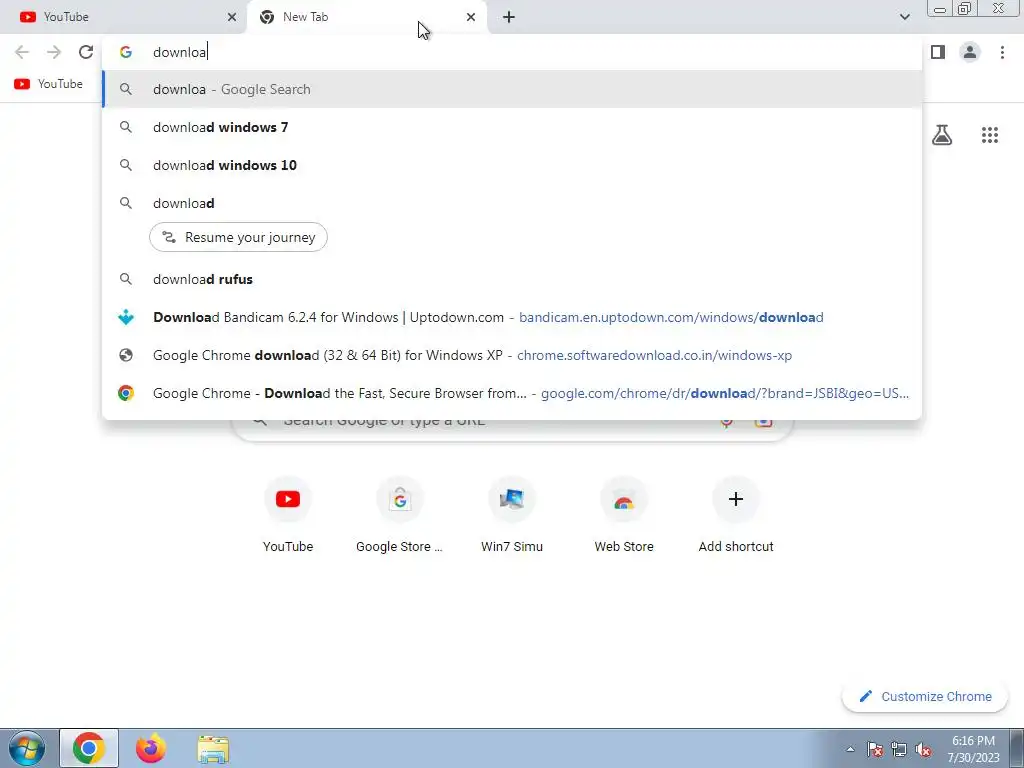Screen dimensions: 1024x768
Task: Close the YouTube tab
Action: 232,17
